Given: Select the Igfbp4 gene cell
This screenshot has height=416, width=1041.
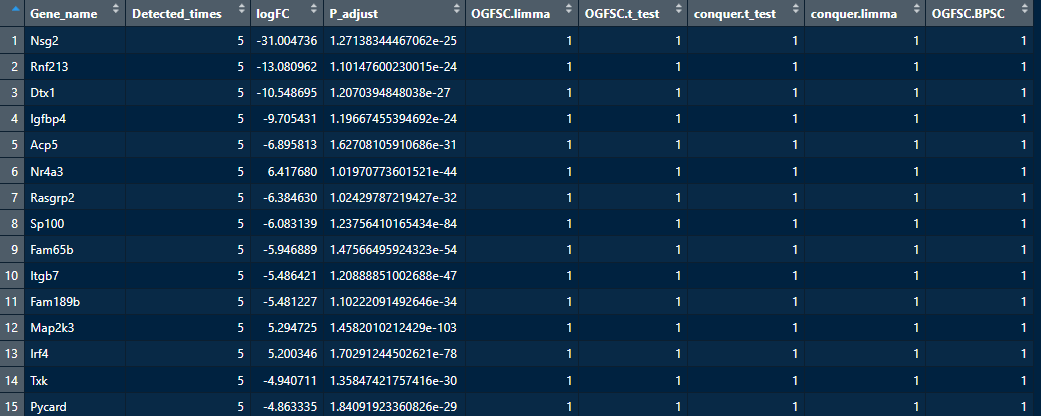Looking at the screenshot, I should (74, 119).
